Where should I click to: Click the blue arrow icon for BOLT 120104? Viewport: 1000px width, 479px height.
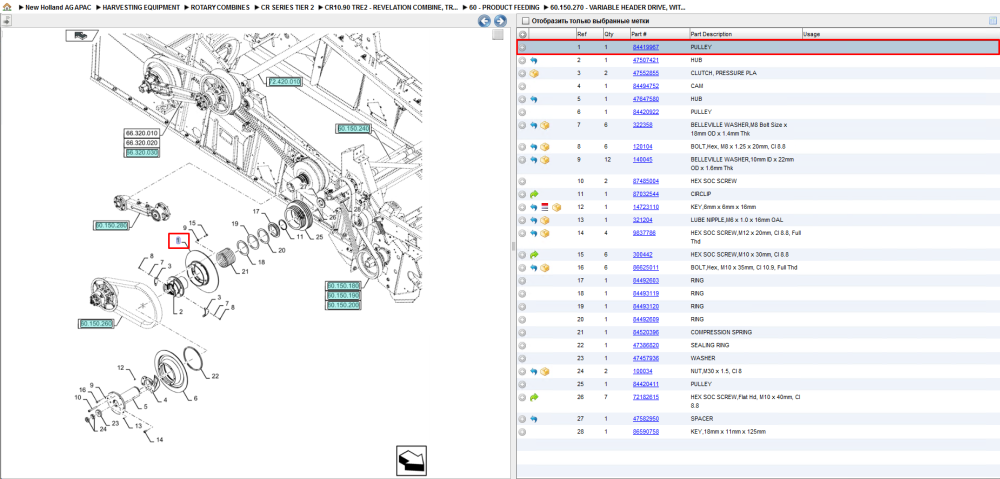click(x=534, y=147)
